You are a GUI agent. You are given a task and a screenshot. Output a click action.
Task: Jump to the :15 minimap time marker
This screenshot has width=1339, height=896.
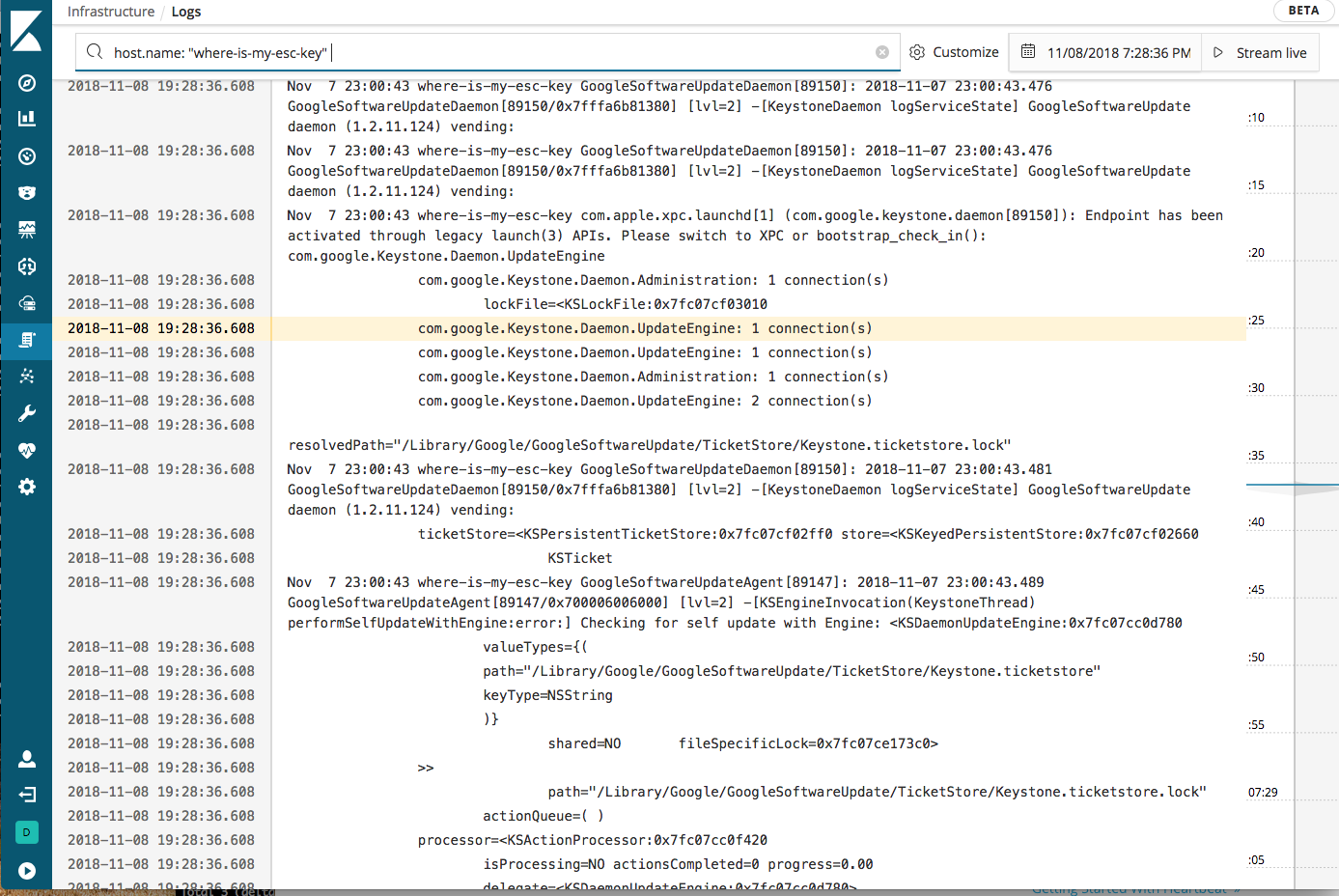(x=1256, y=185)
